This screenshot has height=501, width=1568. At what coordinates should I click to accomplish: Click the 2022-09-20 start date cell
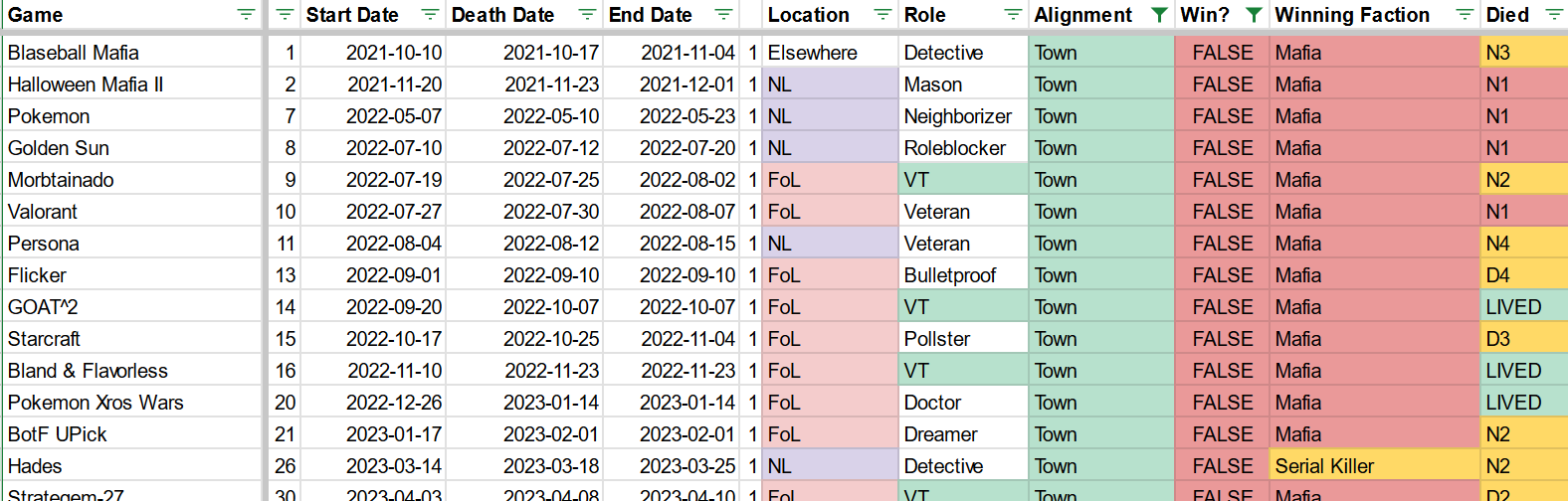[372, 307]
